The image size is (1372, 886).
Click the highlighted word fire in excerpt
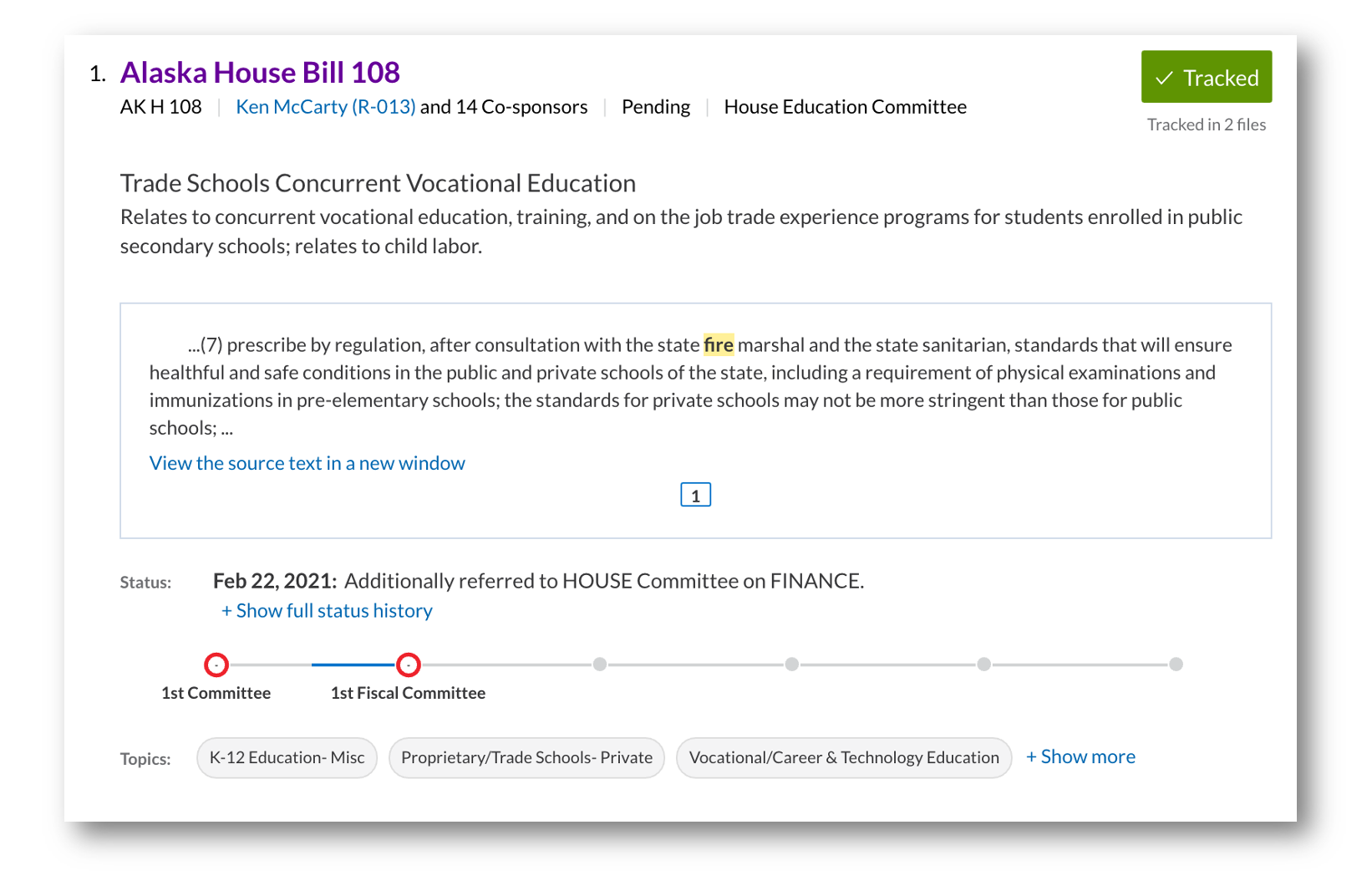click(719, 344)
